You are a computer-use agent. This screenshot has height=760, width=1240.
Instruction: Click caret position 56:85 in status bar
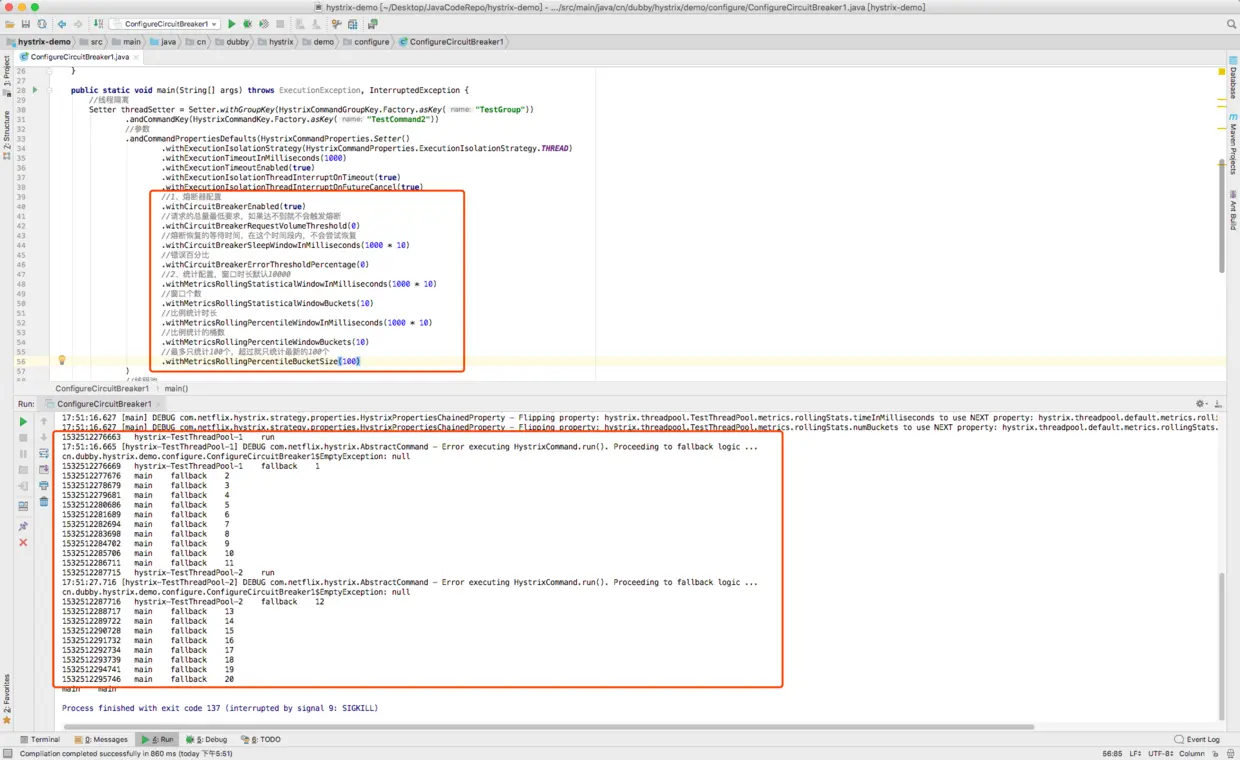pyautogui.click(x=1111, y=753)
